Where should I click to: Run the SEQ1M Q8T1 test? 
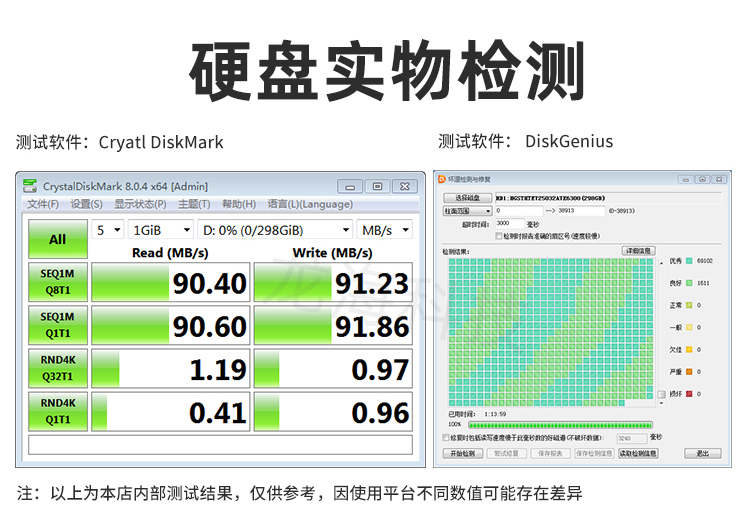click(58, 282)
